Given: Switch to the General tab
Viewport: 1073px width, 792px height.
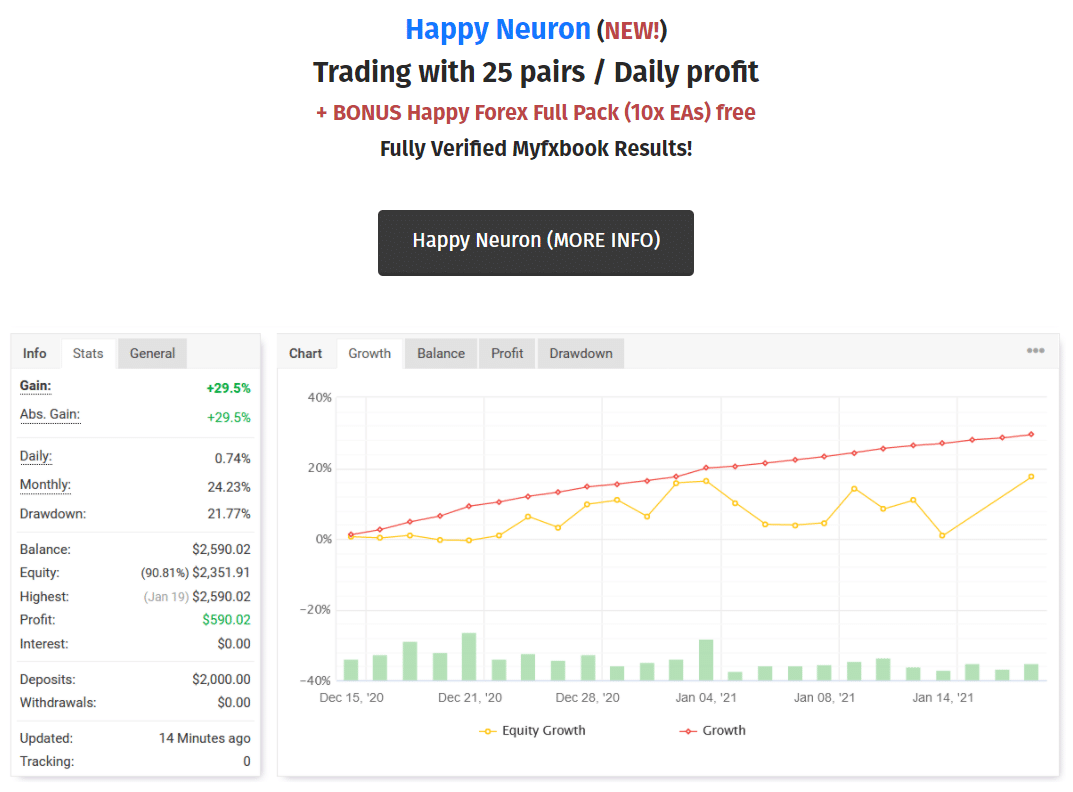Looking at the screenshot, I should (153, 353).
